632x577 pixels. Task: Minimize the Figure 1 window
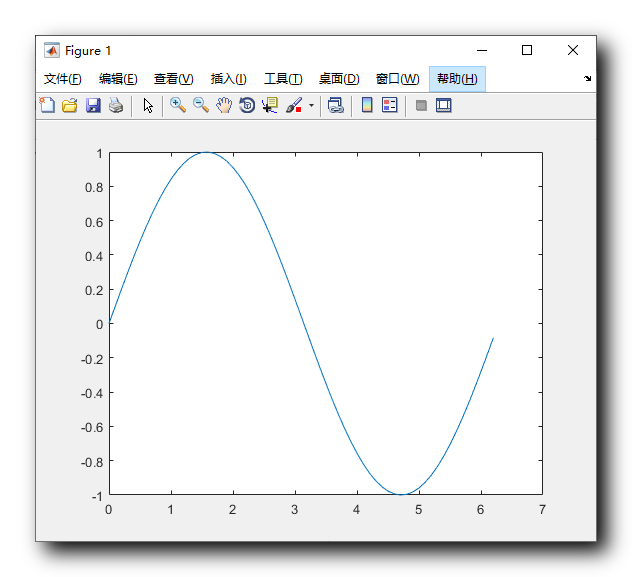(482, 50)
